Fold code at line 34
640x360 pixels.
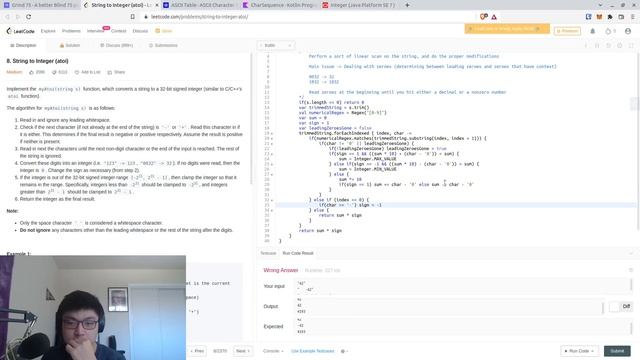pos(272,210)
